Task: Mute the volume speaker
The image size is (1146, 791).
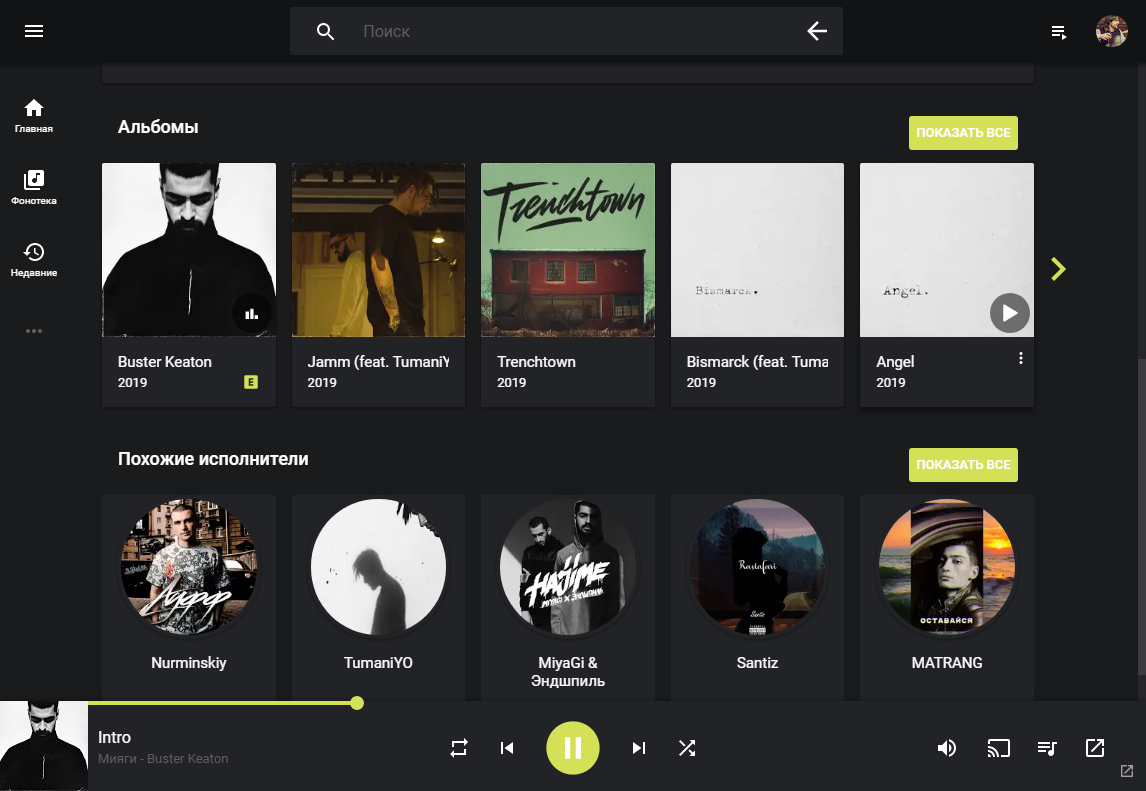Action: tap(947, 748)
